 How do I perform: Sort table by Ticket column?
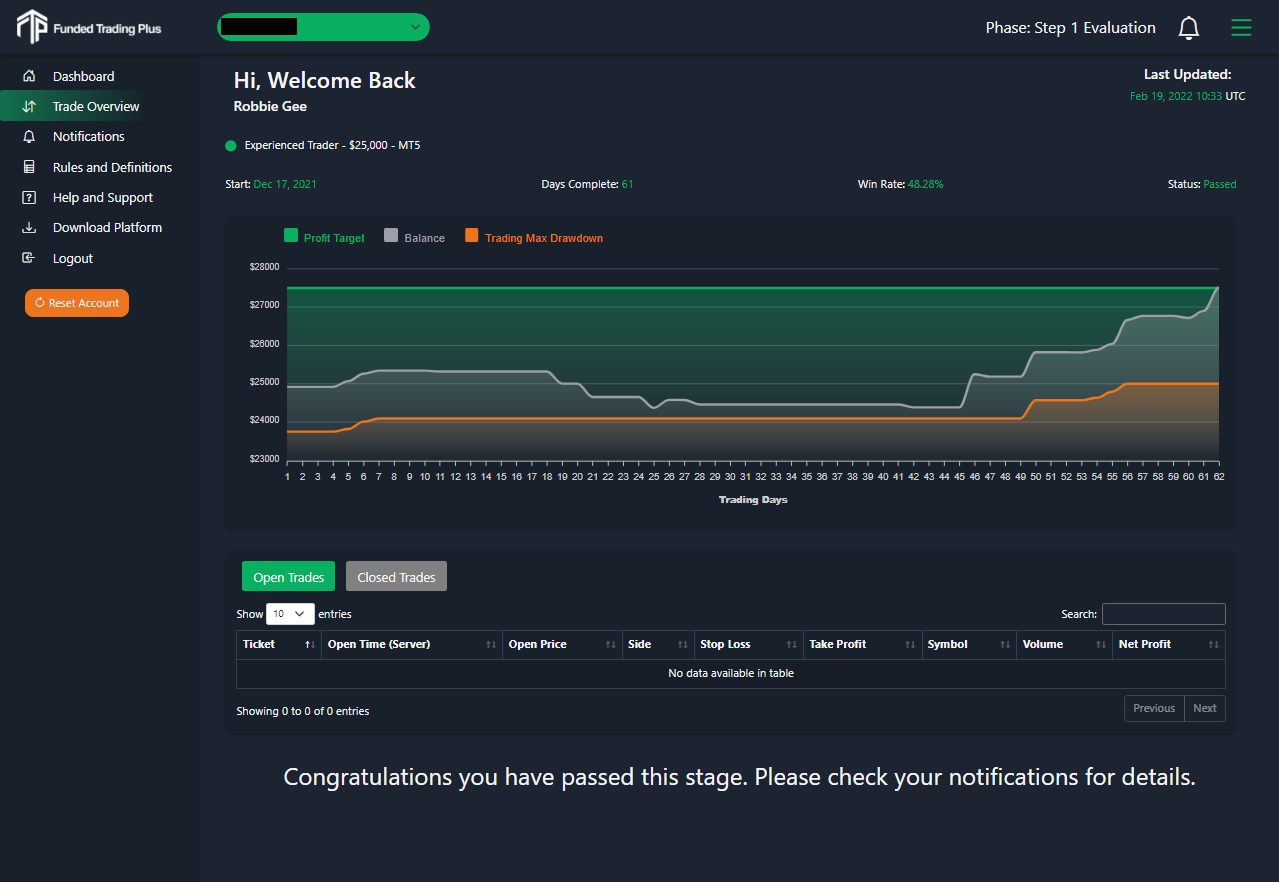coord(279,644)
